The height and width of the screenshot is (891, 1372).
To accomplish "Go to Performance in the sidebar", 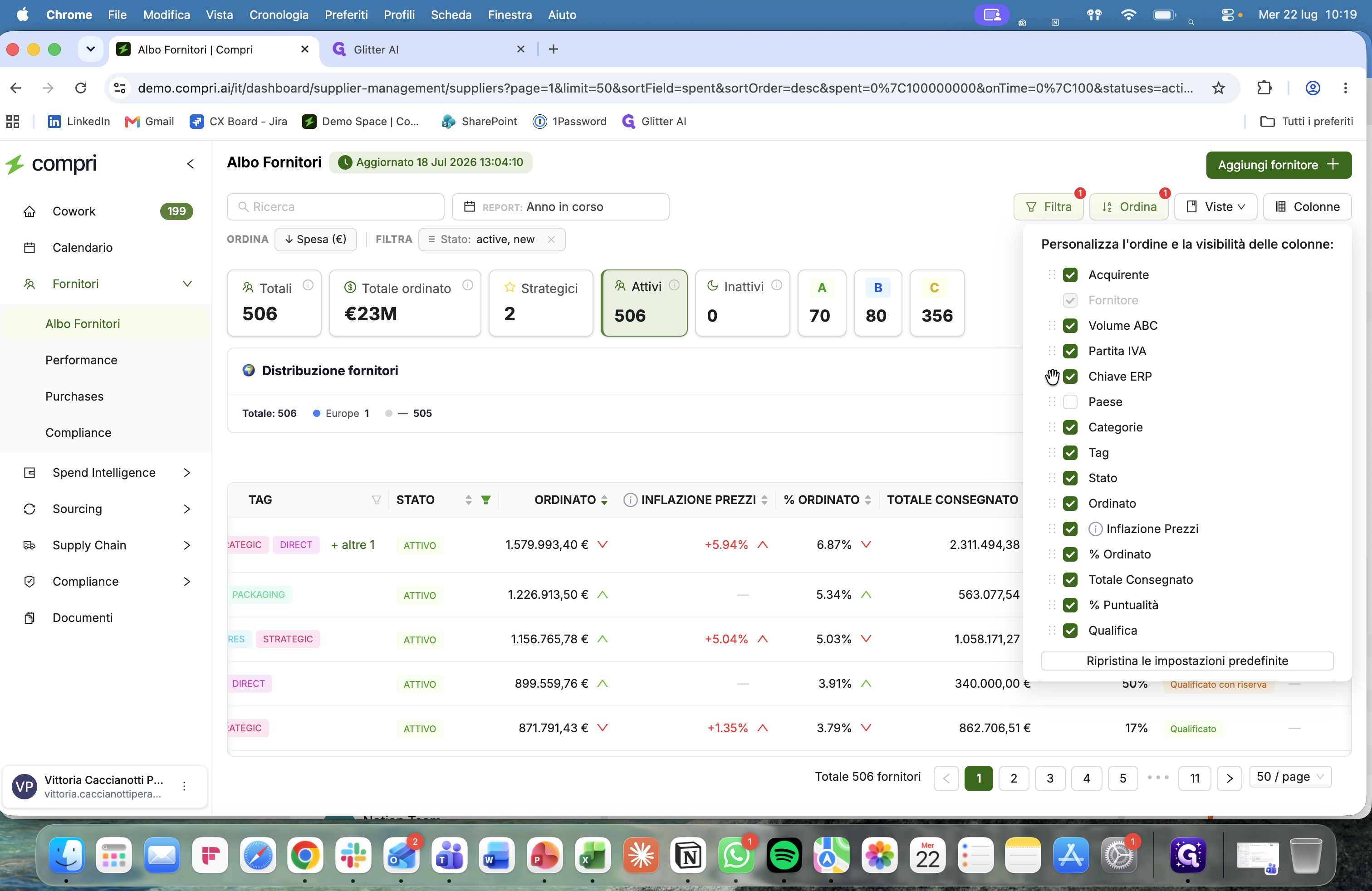I will pyautogui.click(x=81, y=360).
